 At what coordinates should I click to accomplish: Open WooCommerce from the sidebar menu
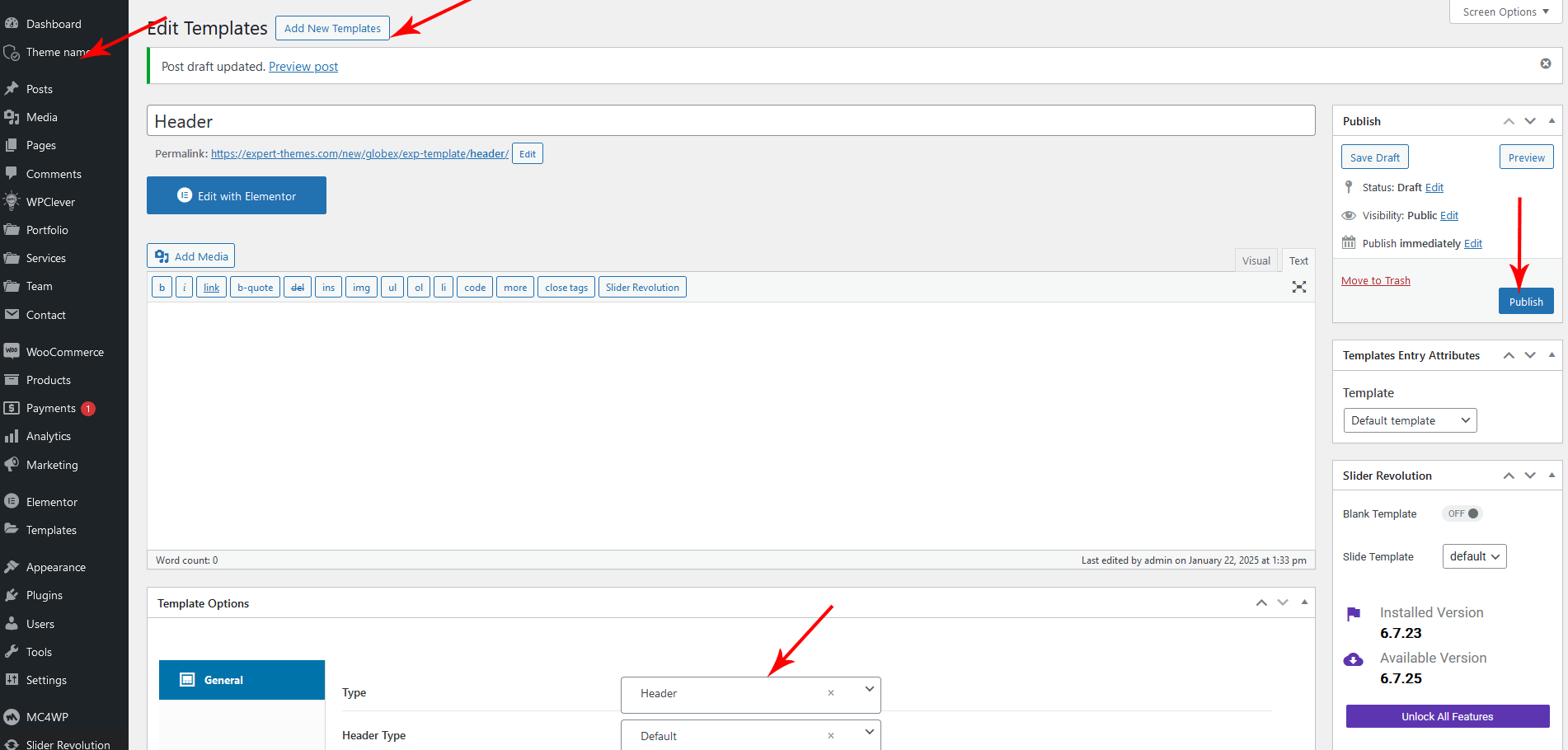click(64, 352)
